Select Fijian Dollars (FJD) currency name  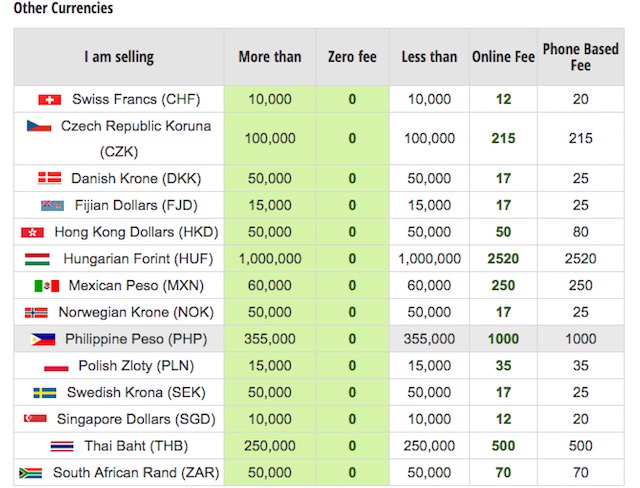coord(136,205)
